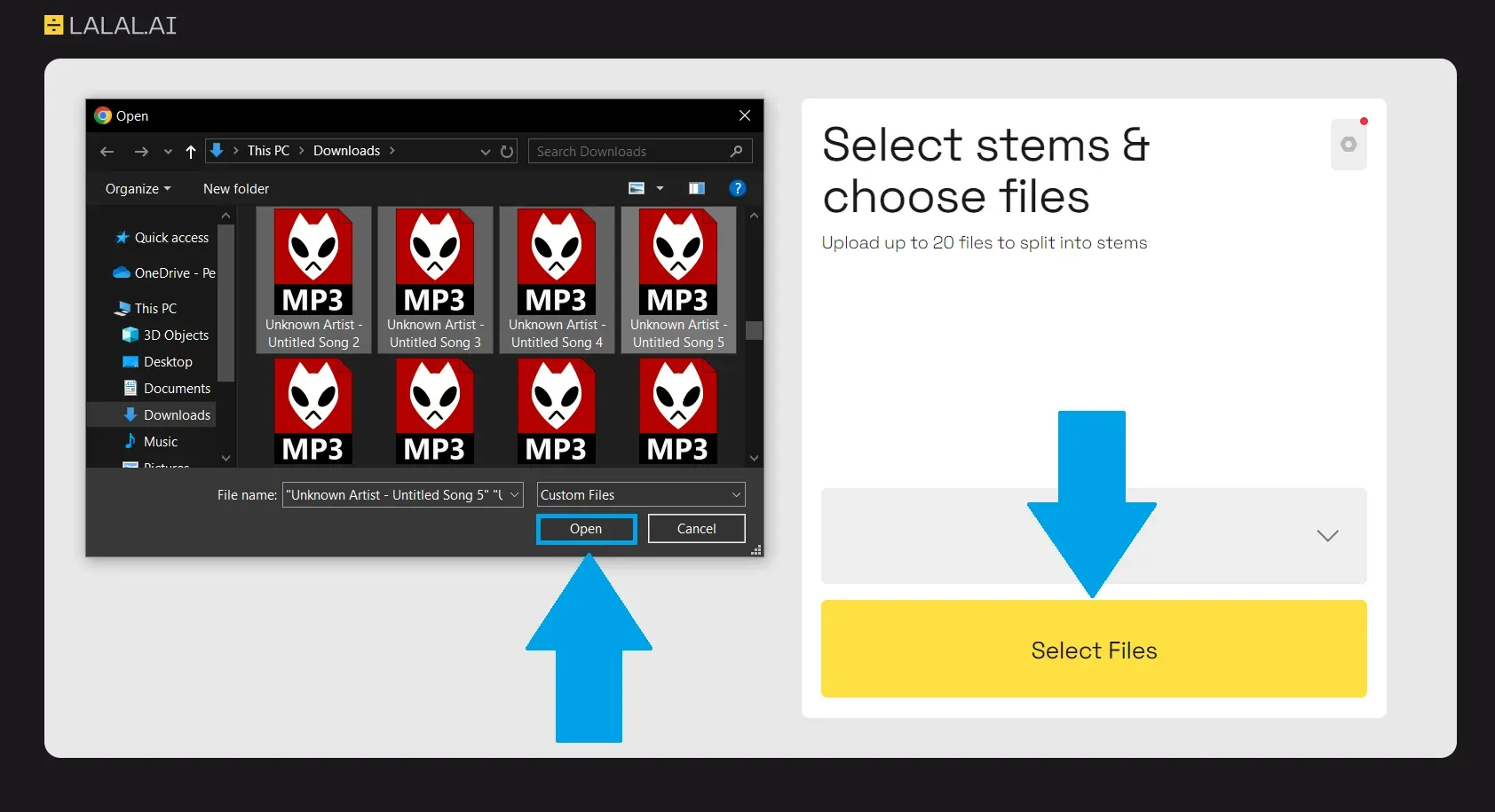Screen dimensions: 1495x812
Task: Open the Custom Files type dropdown
Action: [640, 495]
